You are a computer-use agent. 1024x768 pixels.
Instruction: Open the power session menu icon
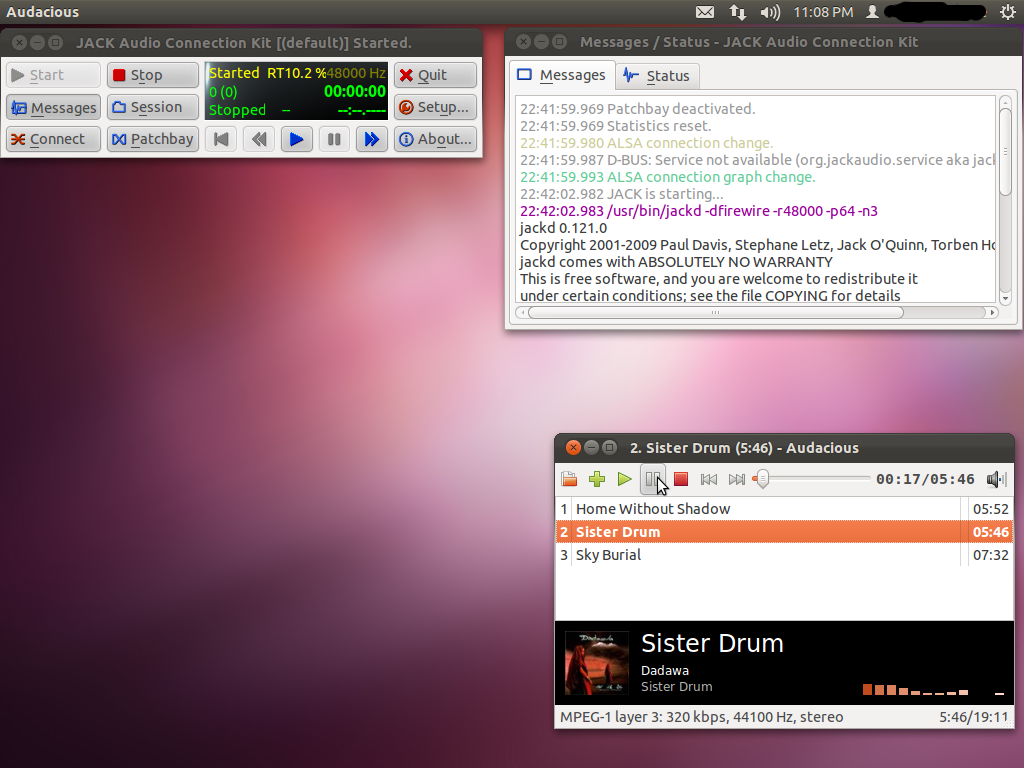pyautogui.click(x=1008, y=12)
